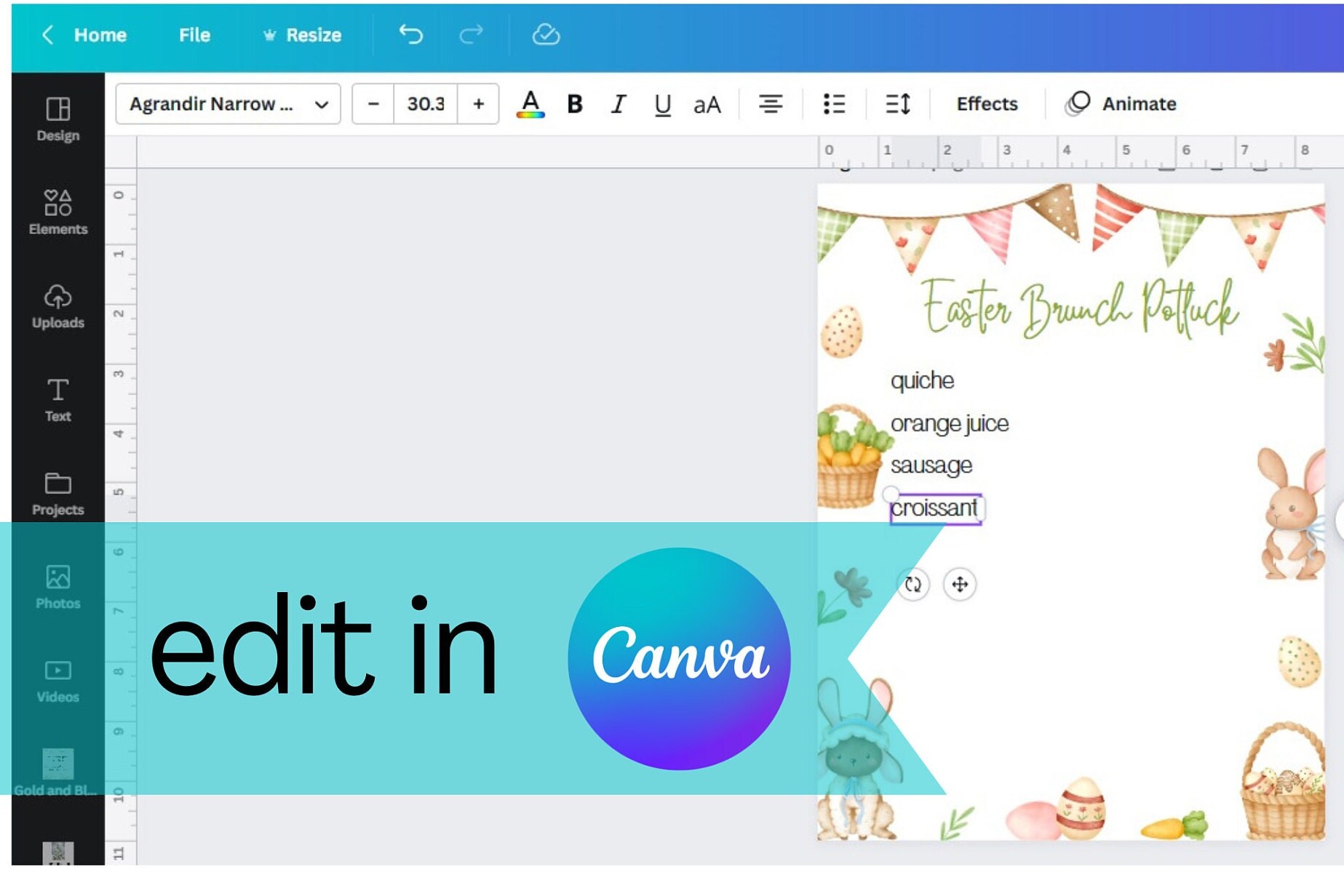This screenshot has height=896, width=1344.
Task: Open the text alignment options
Action: pyautogui.click(x=771, y=104)
